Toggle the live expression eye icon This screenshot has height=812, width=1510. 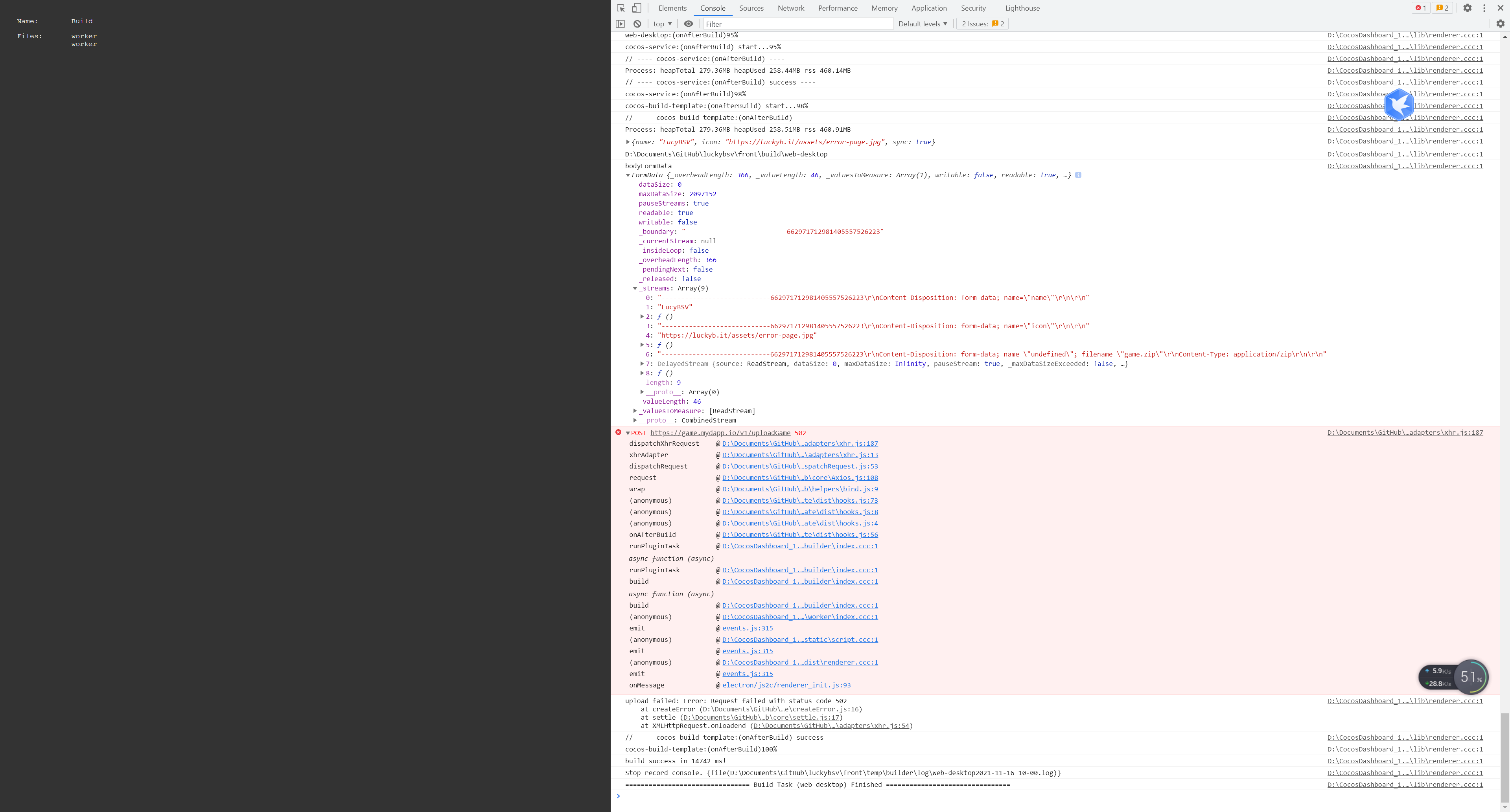coord(689,24)
